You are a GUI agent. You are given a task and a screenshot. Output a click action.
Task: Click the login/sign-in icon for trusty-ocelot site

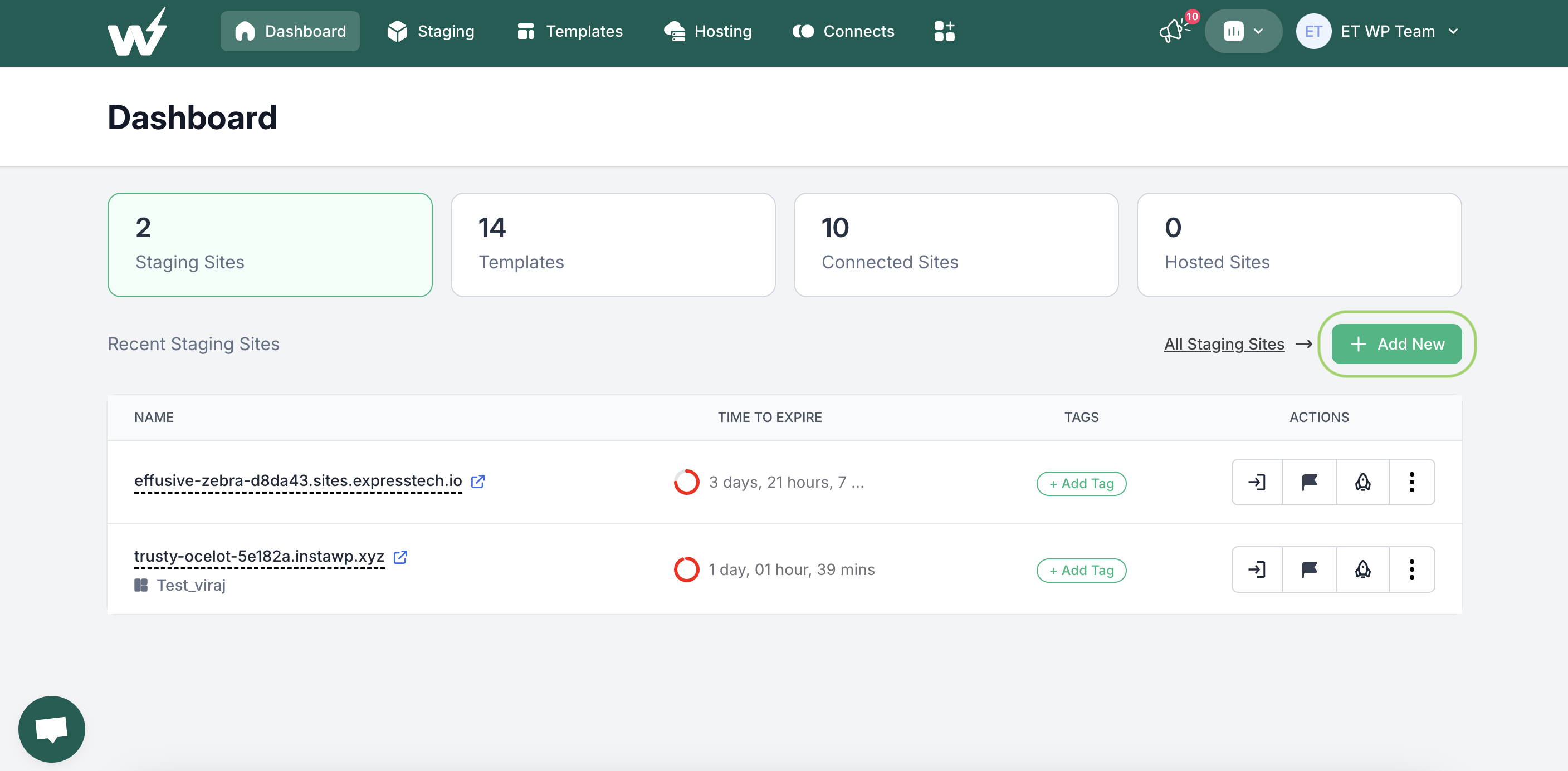[x=1257, y=570]
